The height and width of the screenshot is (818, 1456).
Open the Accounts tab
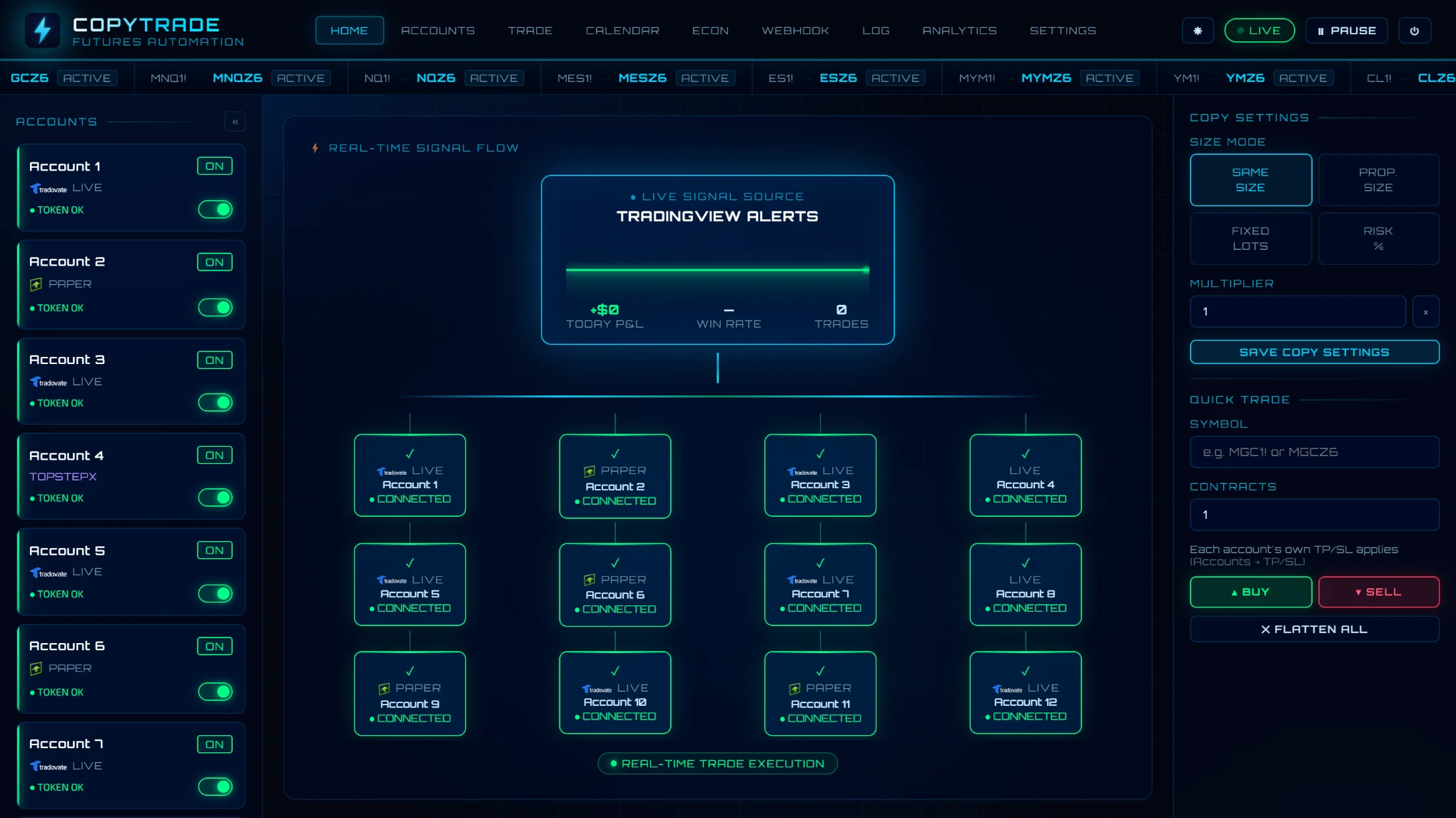(x=438, y=31)
